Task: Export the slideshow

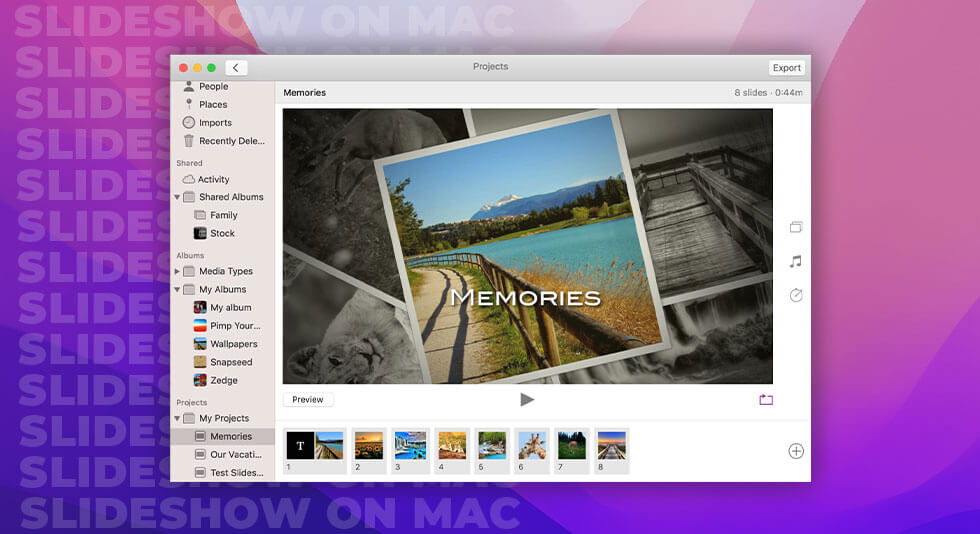Action: pos(786,68)
